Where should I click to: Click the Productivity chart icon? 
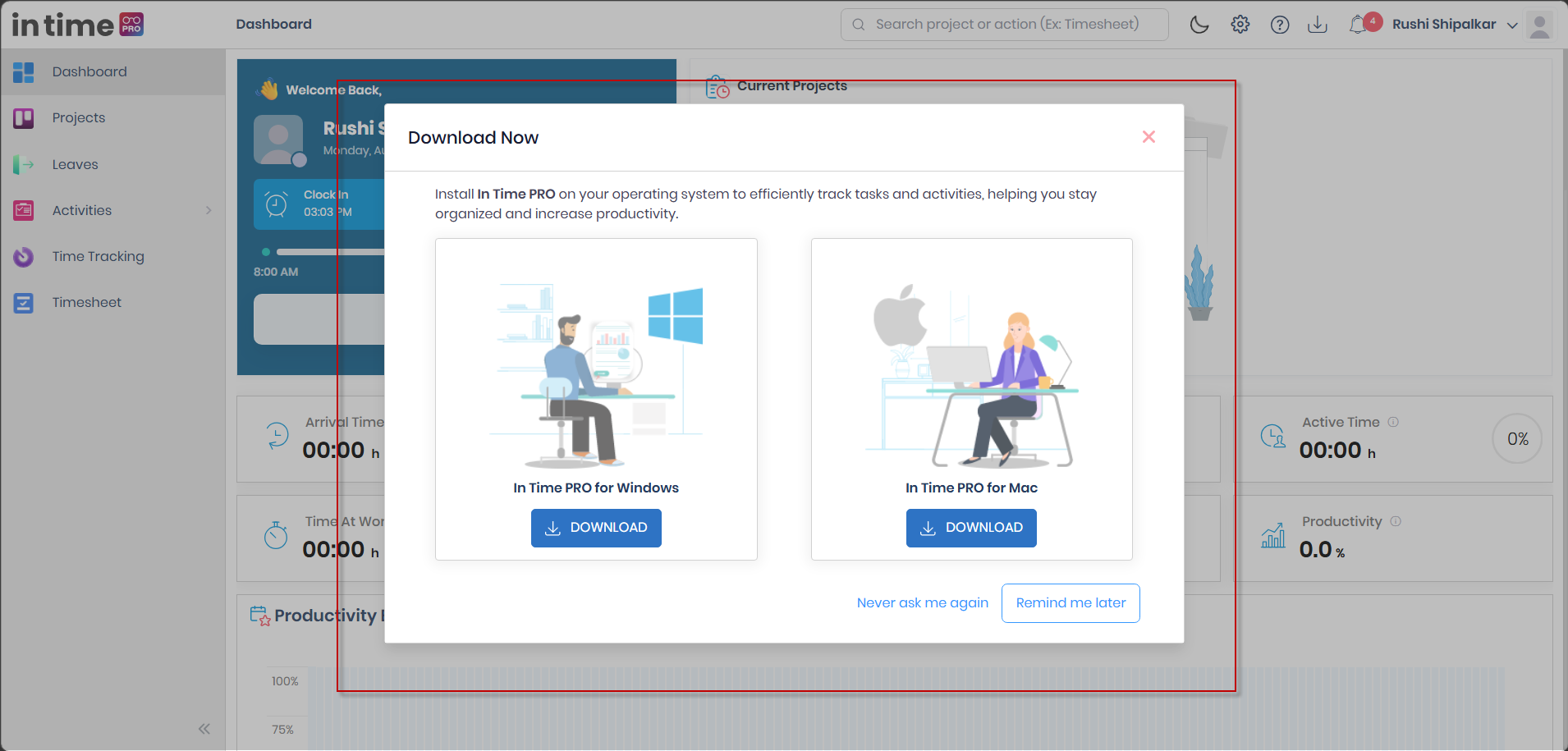[x=1272, y=535]
